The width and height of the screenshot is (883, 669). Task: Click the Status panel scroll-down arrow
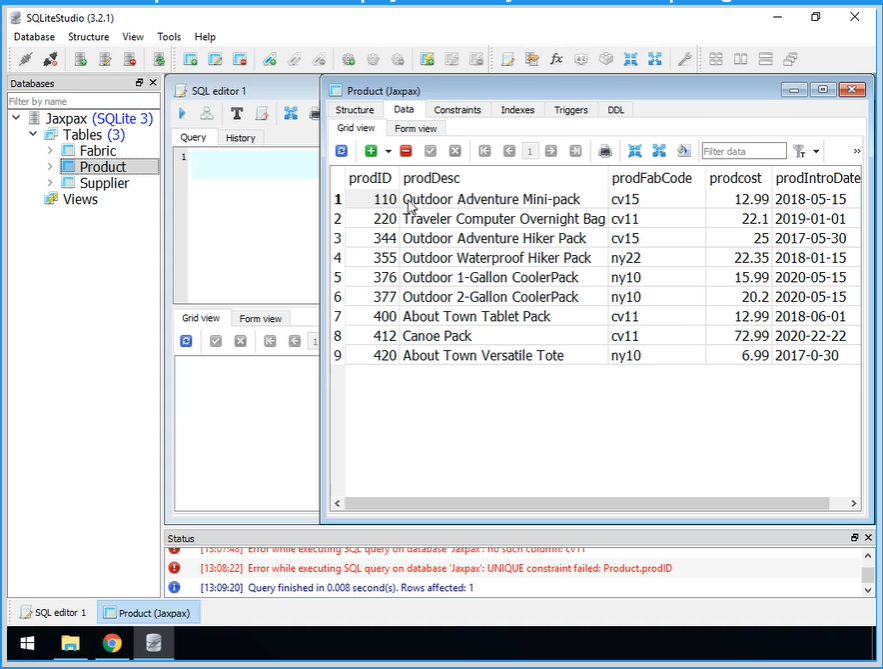click(x=868, y=590)
